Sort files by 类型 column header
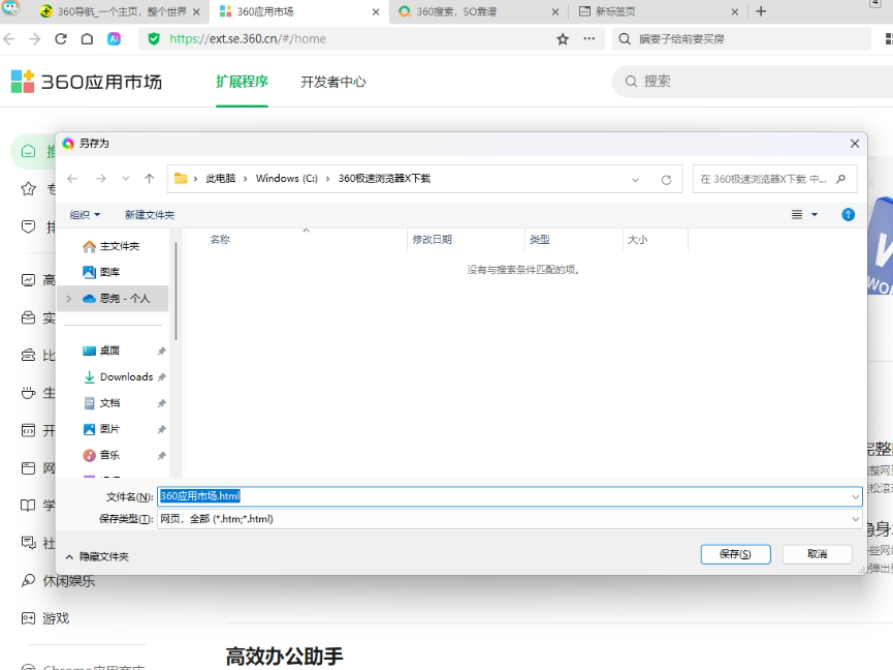Screen dimensions: 893x670 click(x=540, y=239)
